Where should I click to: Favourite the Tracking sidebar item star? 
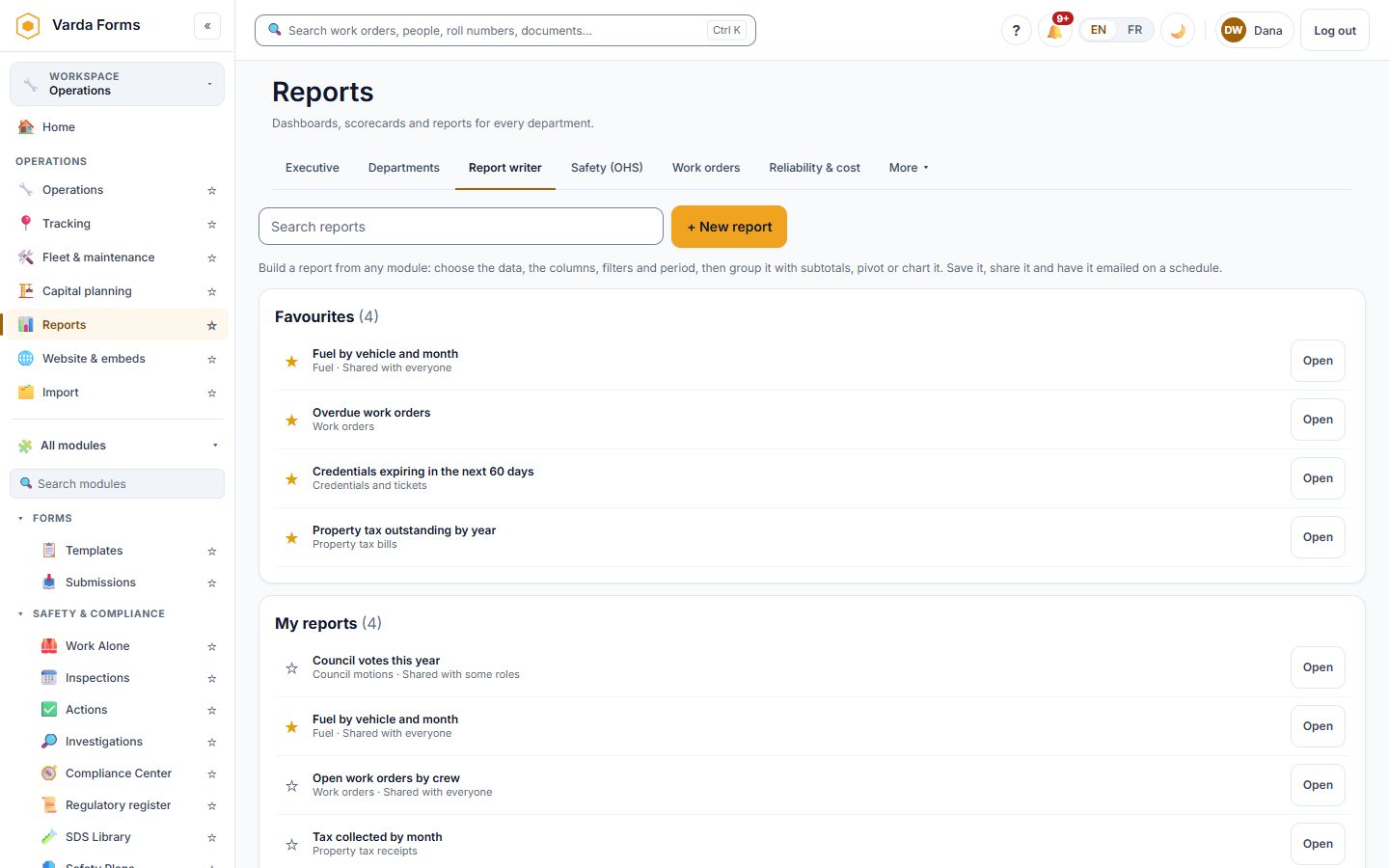pos(212,225)
